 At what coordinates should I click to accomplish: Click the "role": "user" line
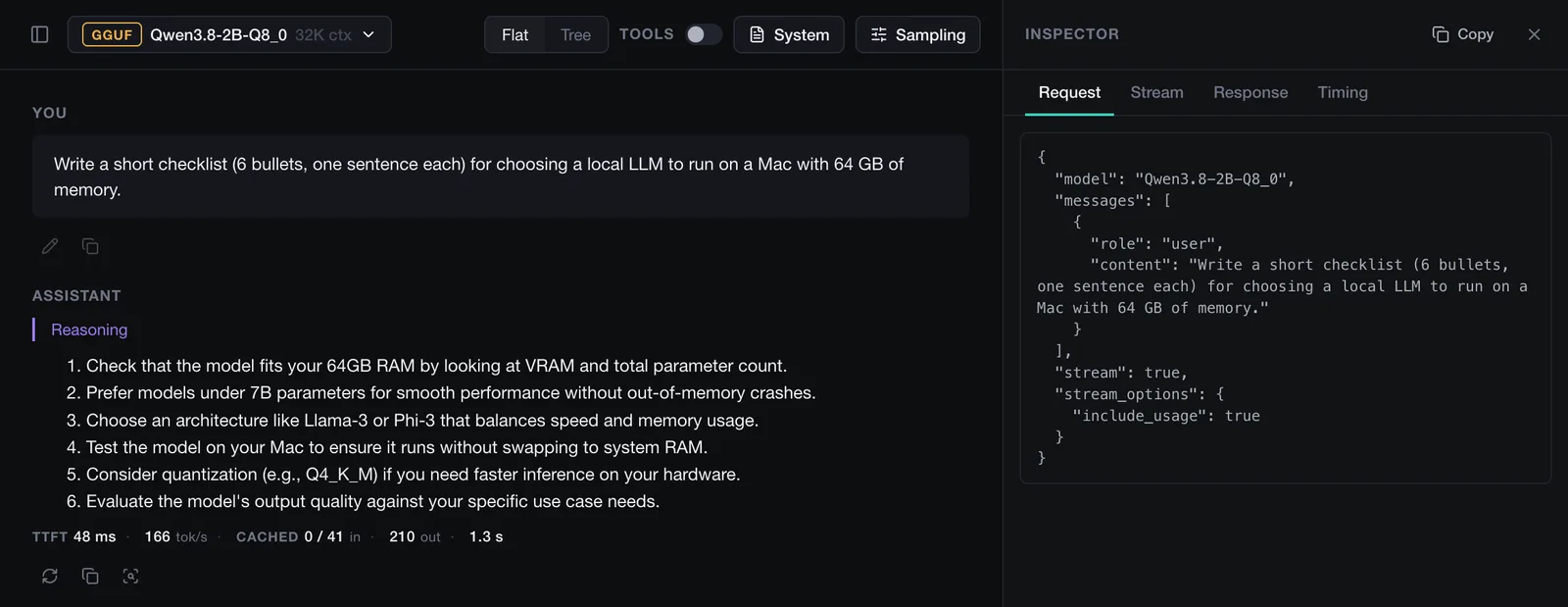pyautogui.click(x=1156, y=243)
